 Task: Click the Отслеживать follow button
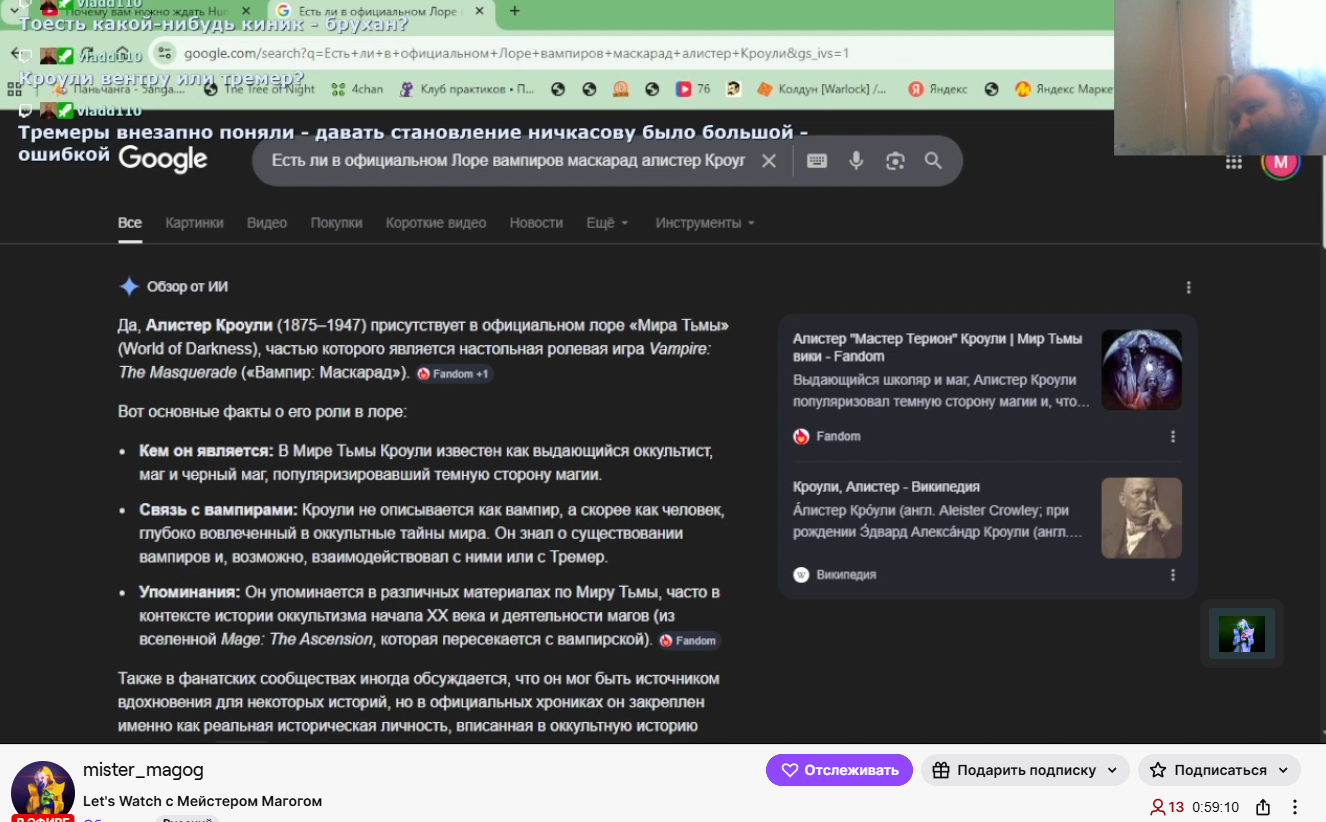[x=839, y=770]
